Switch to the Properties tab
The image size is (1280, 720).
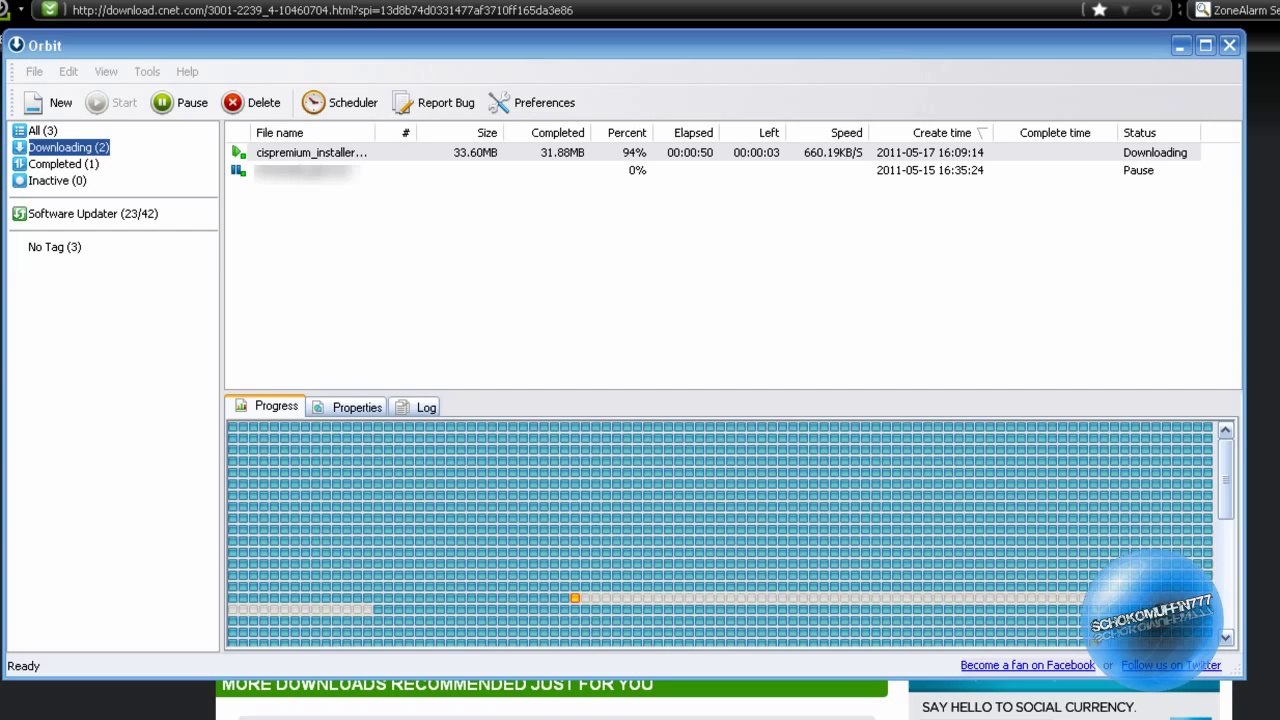[x=346, y=408]
